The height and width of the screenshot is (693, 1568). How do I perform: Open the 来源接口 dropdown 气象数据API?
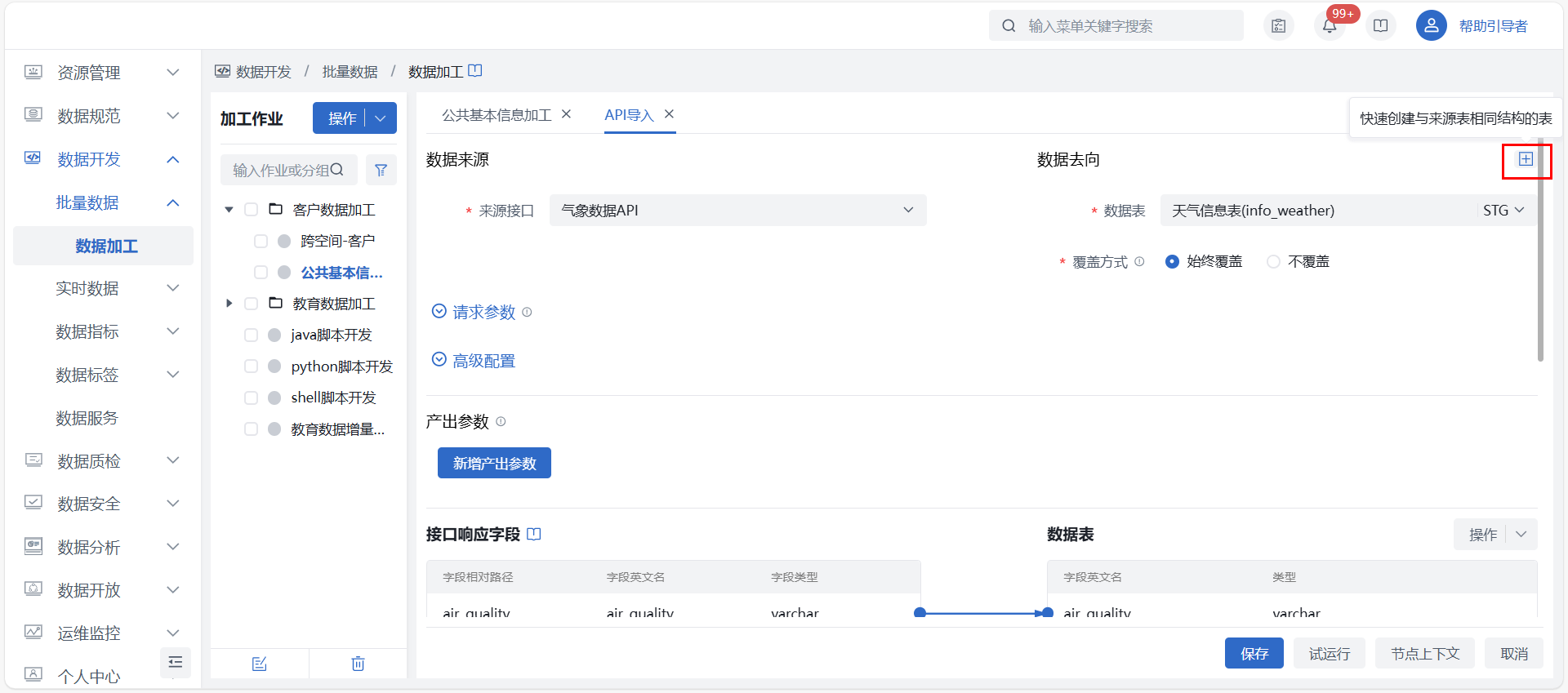click(x=737, y=210)
